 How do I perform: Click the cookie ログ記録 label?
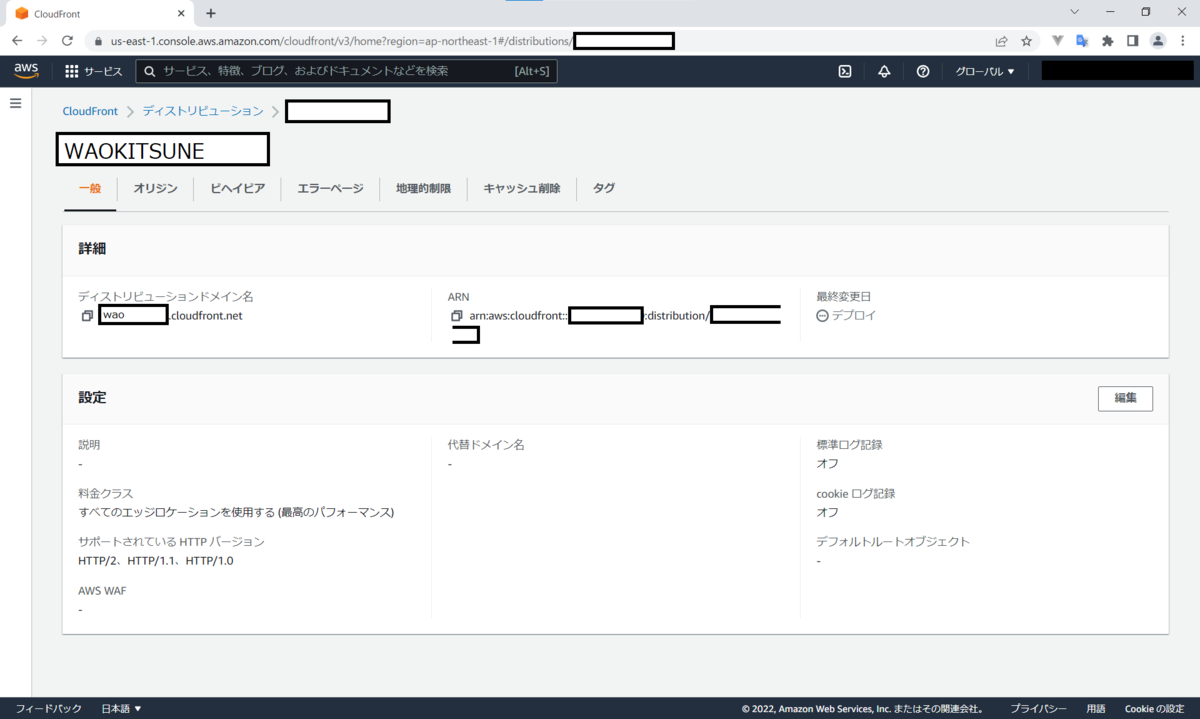pyautogui.click(x=855, y=494)
